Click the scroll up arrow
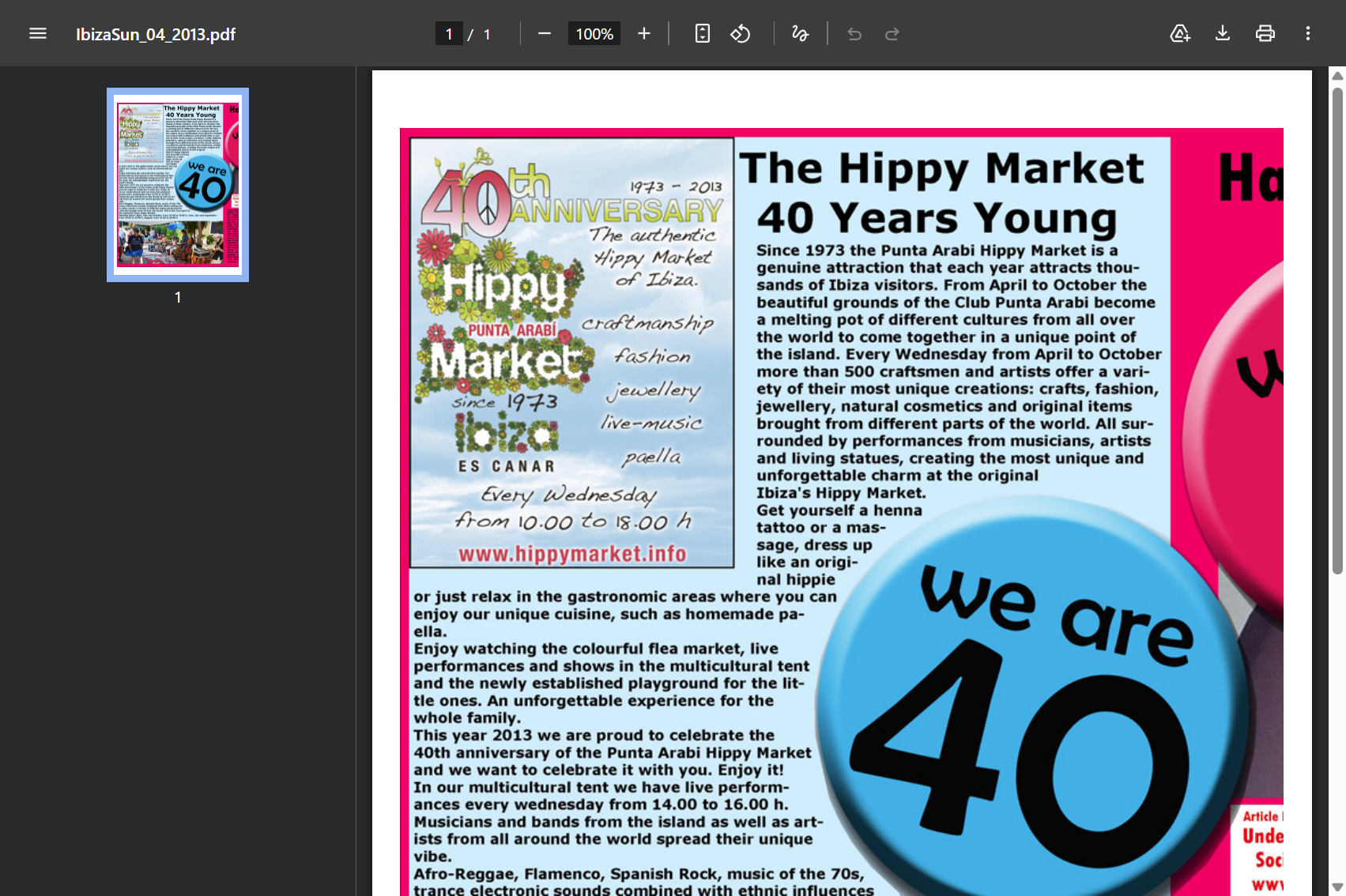This screenshot has width=1346, height=896. tap(1337, 76)
